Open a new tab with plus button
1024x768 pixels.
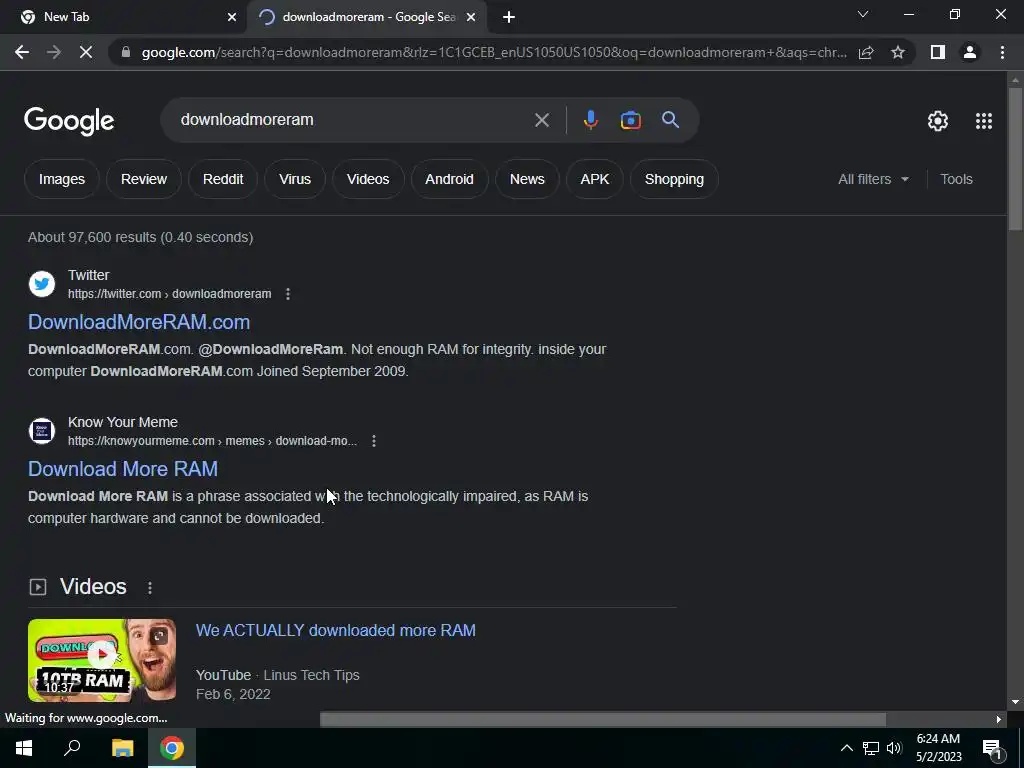point(509,17)
